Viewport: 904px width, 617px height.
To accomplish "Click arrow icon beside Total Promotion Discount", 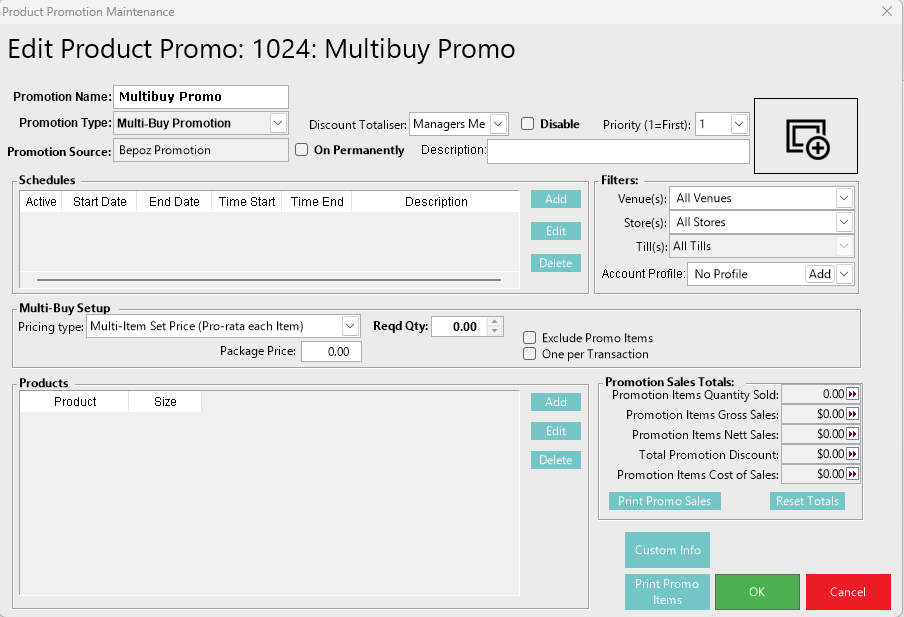I will pos(852,455).
